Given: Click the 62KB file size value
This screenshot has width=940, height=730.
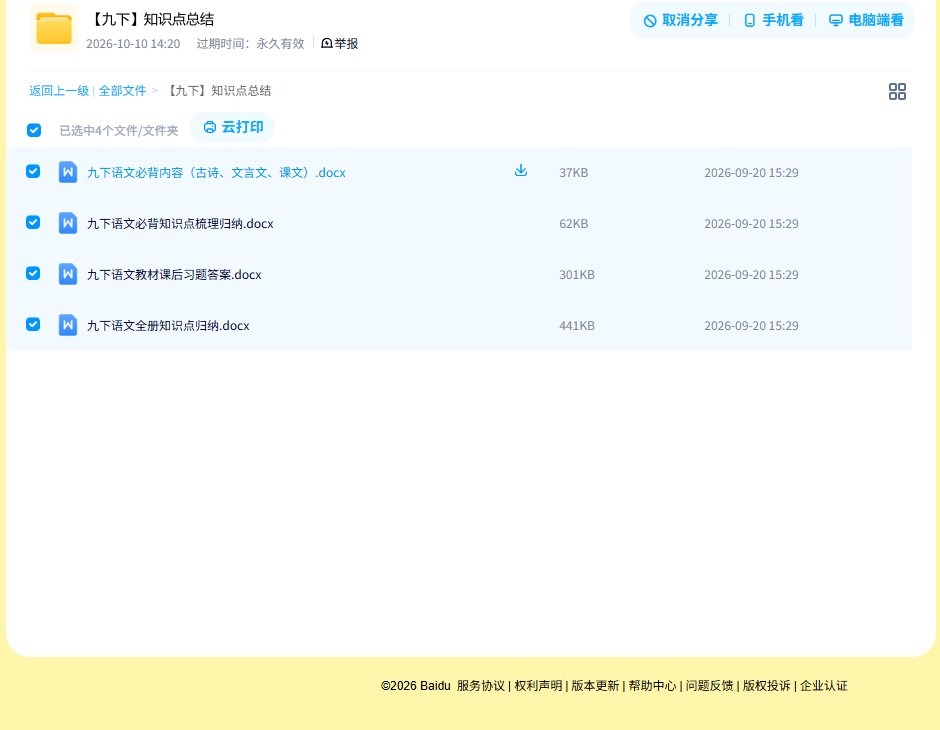Looking at the screenshot, I should (x=574, y=224).
